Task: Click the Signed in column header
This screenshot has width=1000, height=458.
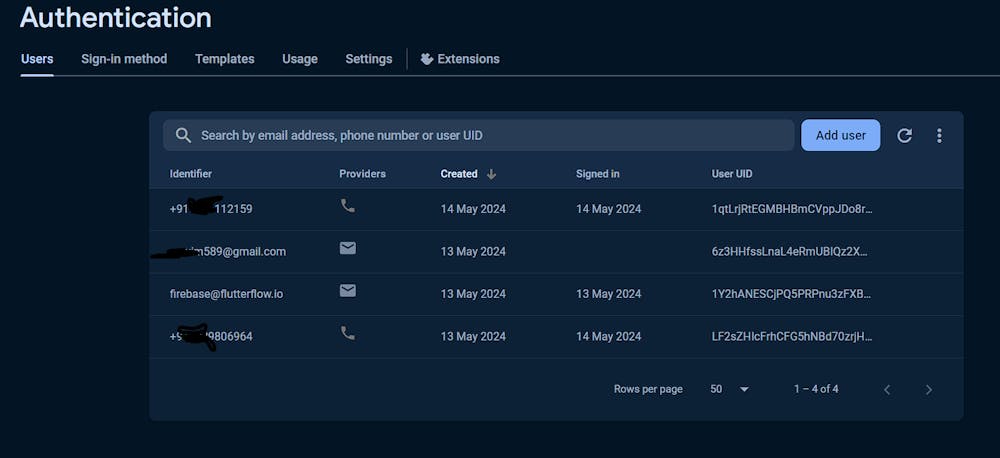Action: tap(598, 174)
